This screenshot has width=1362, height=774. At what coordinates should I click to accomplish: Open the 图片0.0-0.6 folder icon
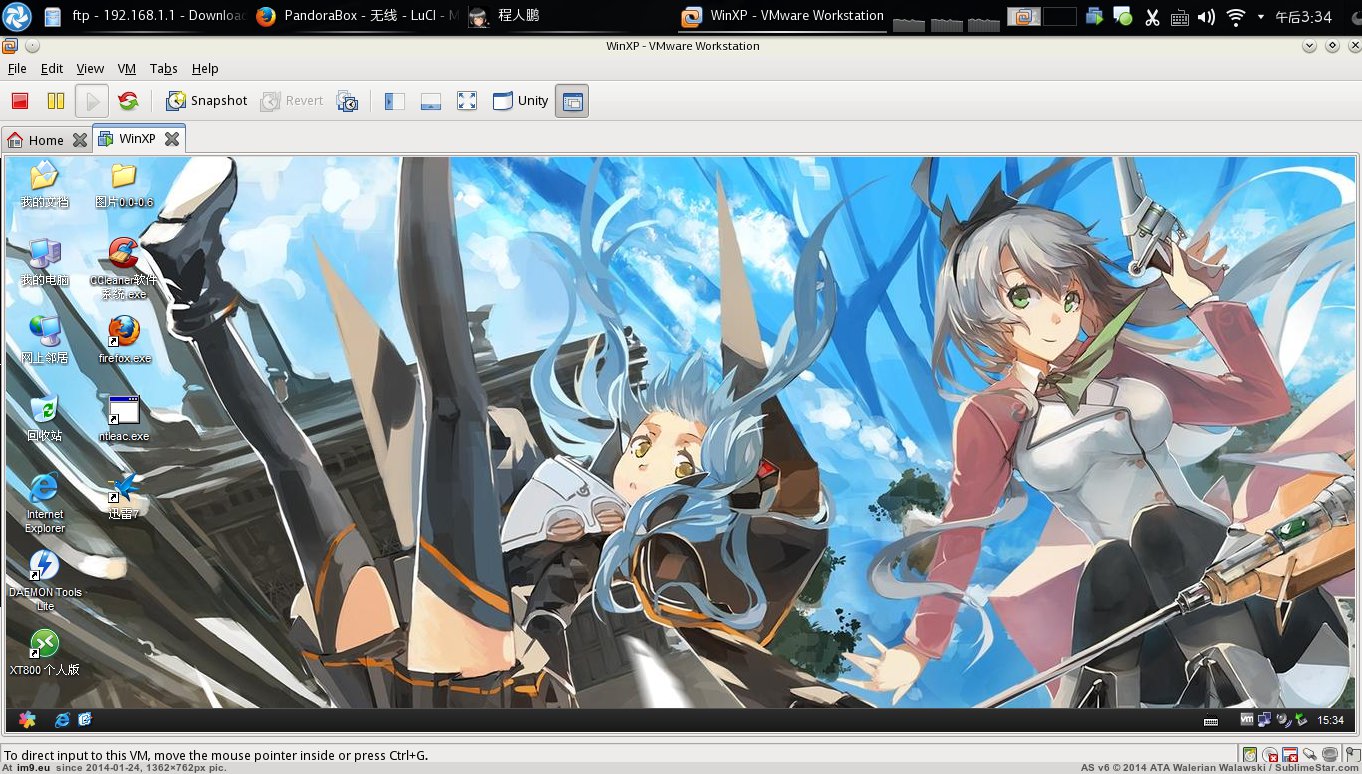point(124,185)
